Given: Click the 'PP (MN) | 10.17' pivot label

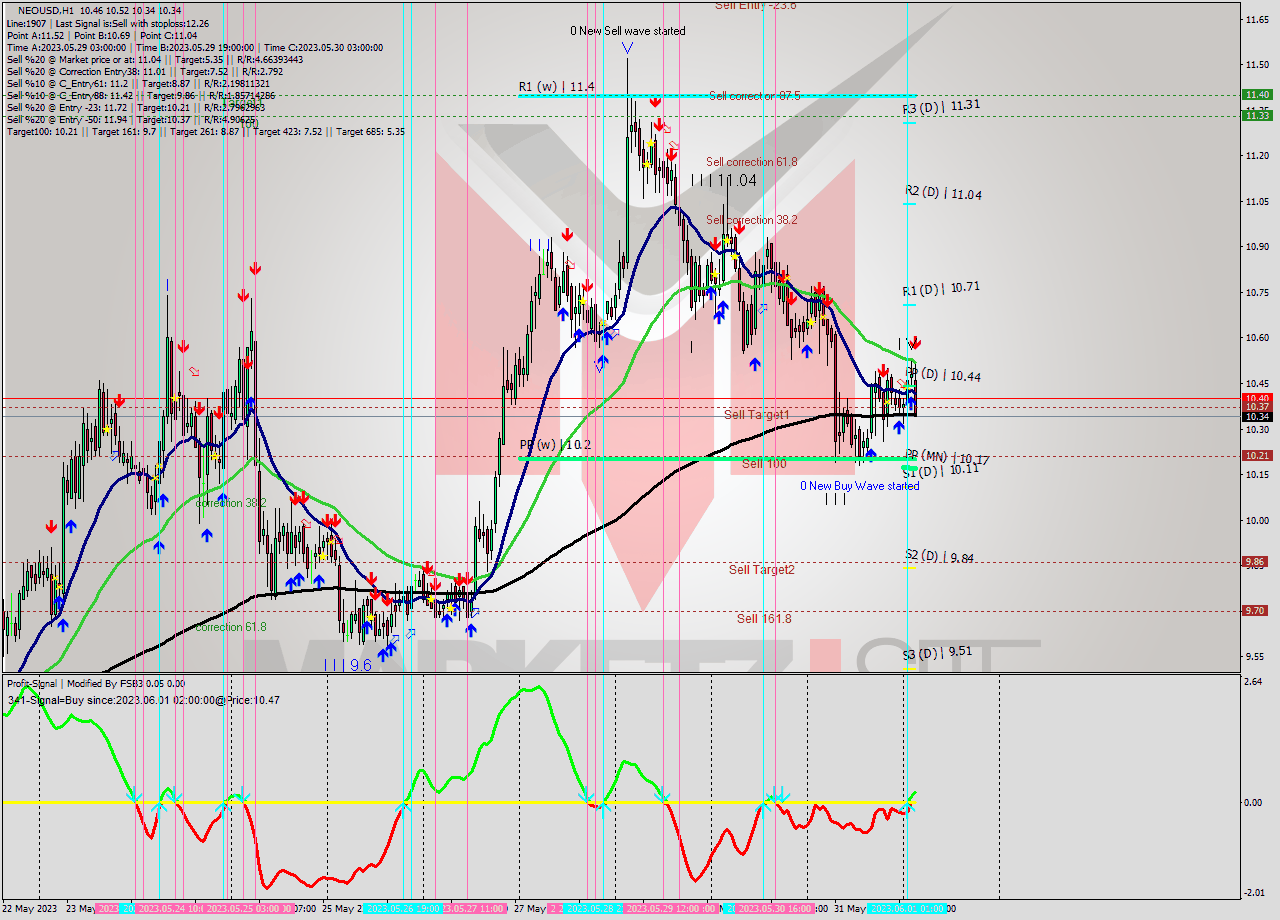Looking at the screenshot, I should pyautogui.click(x=946, y=457).
